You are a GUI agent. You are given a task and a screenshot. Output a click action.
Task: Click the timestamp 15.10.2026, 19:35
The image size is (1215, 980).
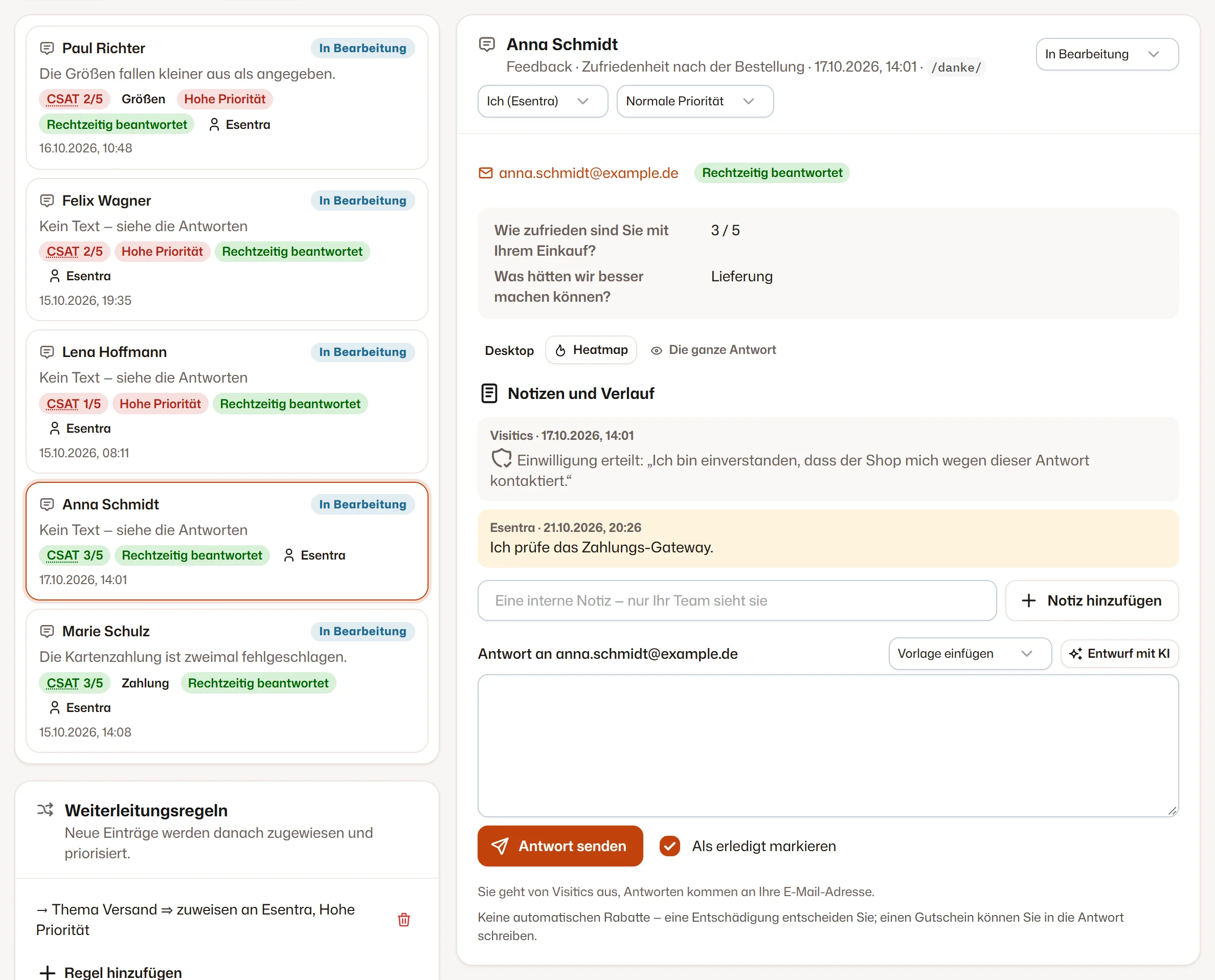click(85, 301)
